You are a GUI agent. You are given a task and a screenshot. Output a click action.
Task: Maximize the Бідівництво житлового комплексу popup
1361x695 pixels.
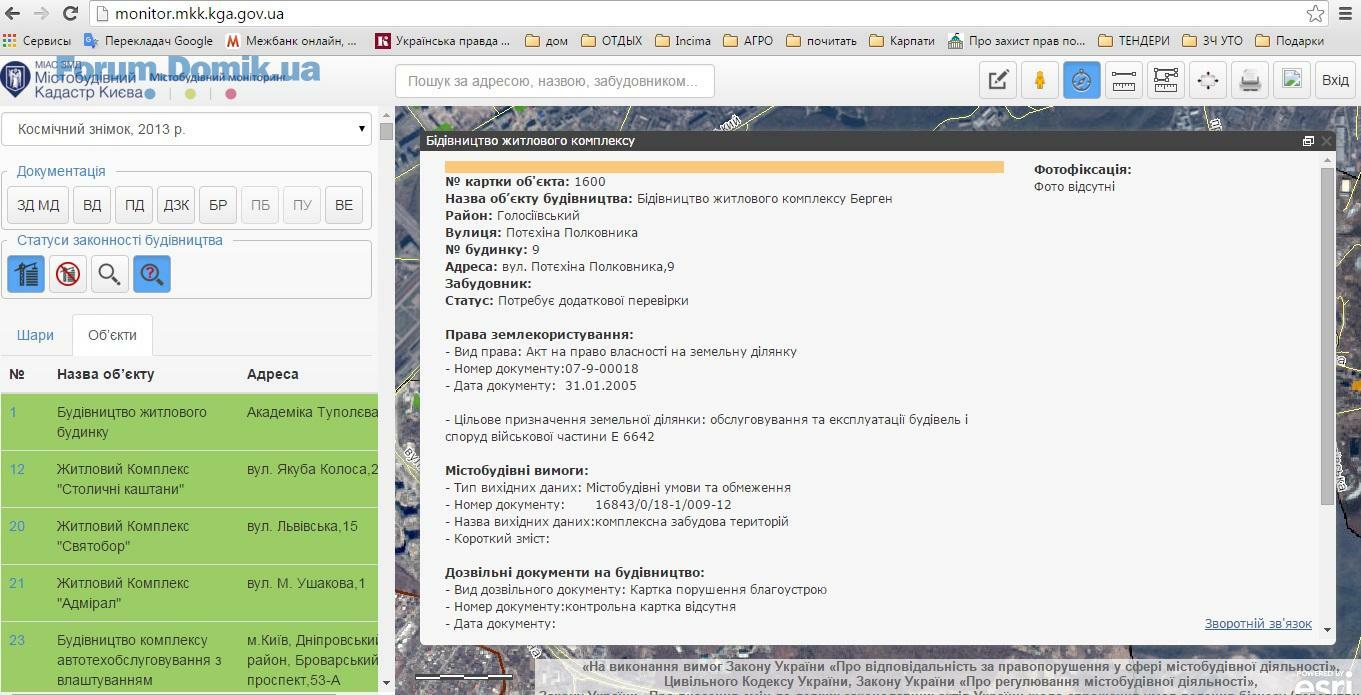coord(1308,141)
